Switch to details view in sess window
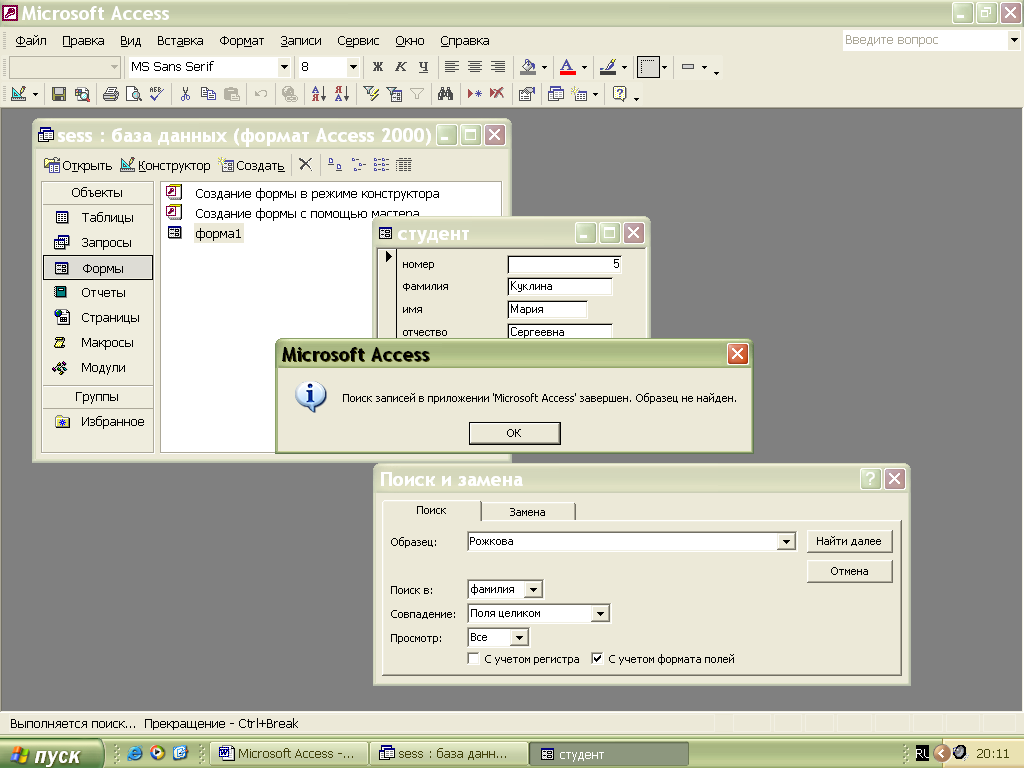Viewport: 1024px width, 768px height. (x=404, y=165)
